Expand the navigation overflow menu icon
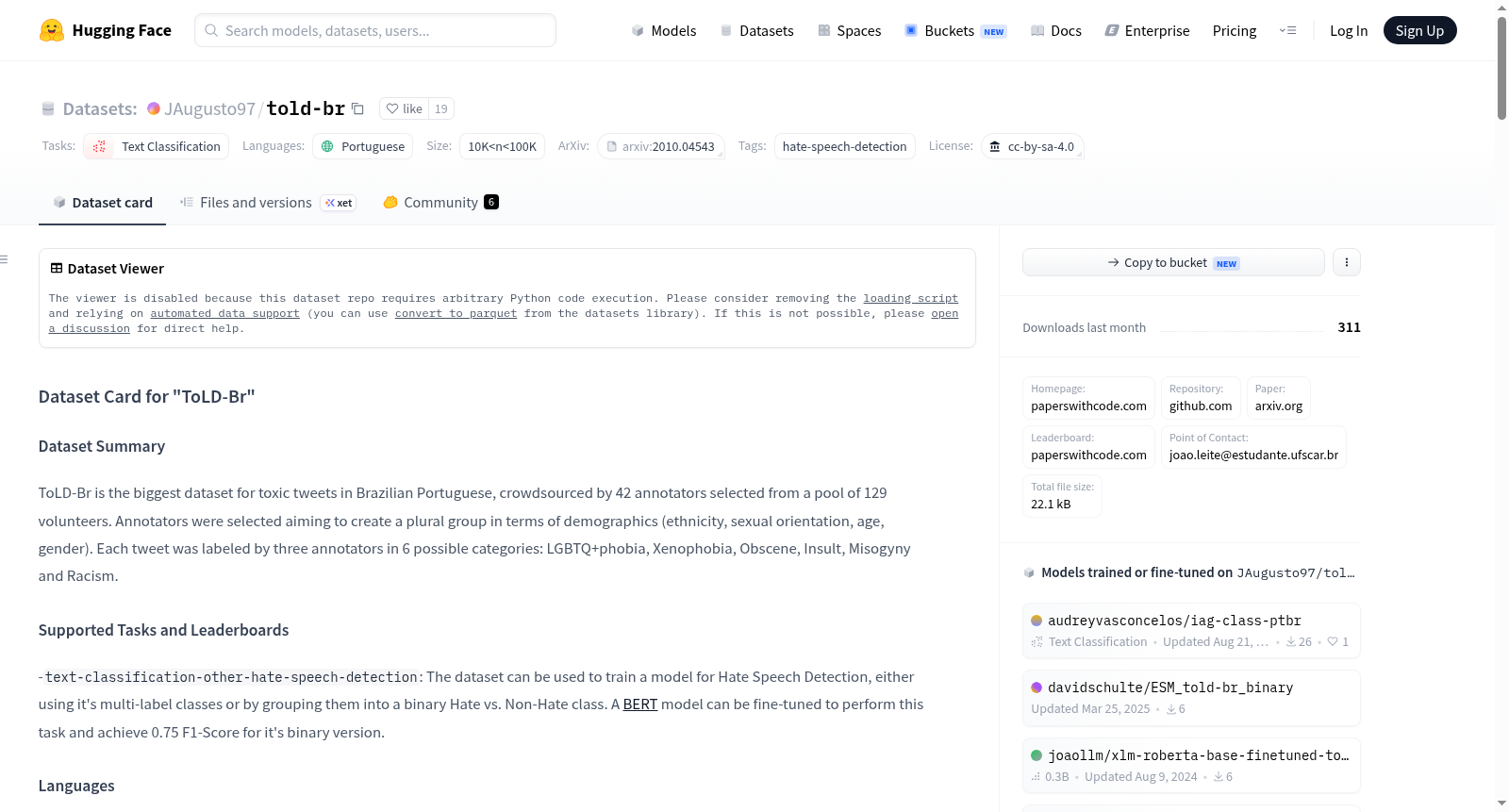 [x=1287, y=30]
